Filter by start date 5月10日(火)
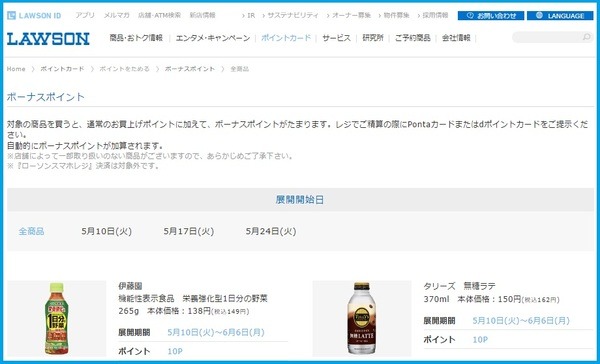Screen dimensions: 600x364 [106, 231]
